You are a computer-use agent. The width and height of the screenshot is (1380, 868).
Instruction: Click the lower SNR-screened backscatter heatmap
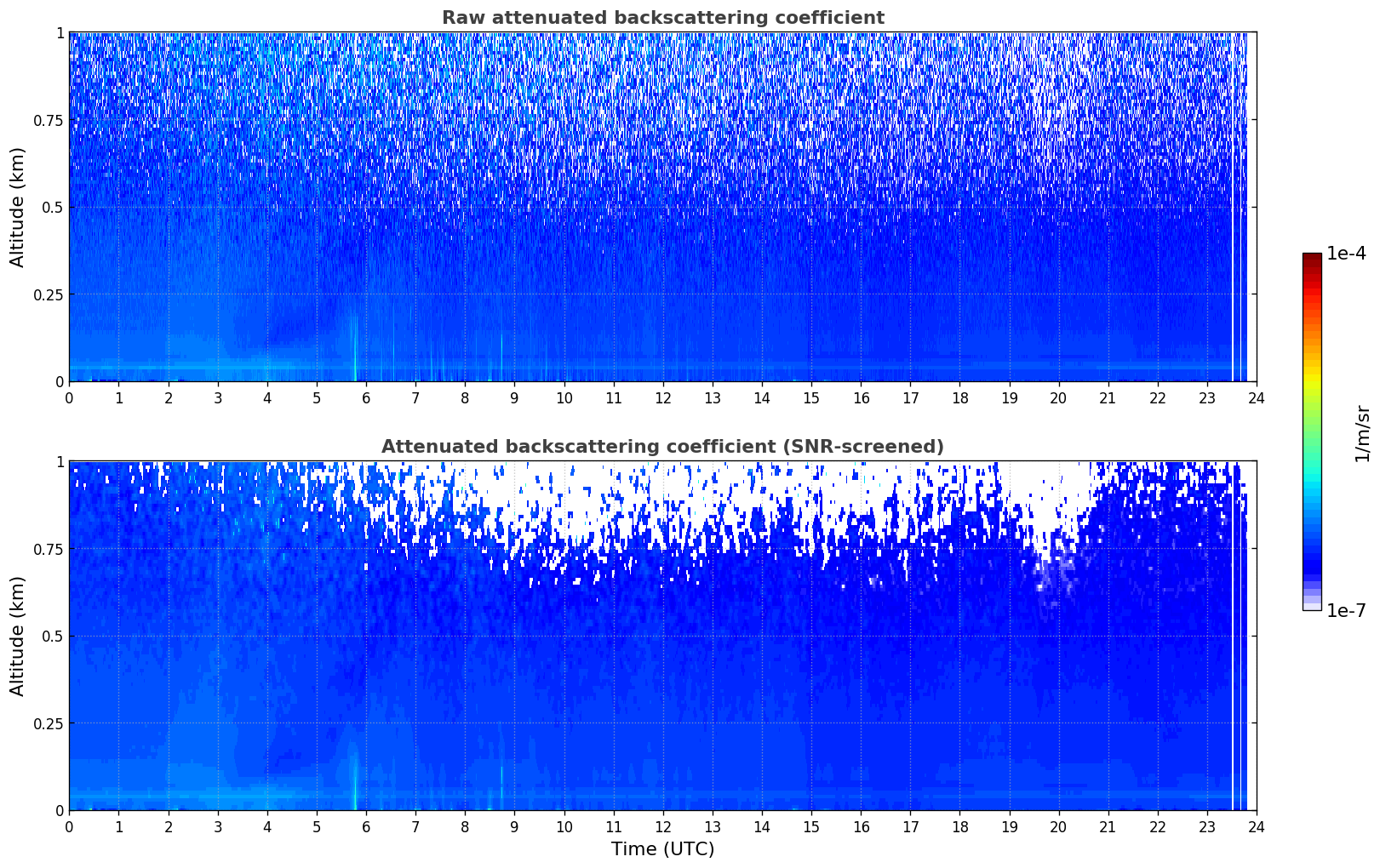662,636
